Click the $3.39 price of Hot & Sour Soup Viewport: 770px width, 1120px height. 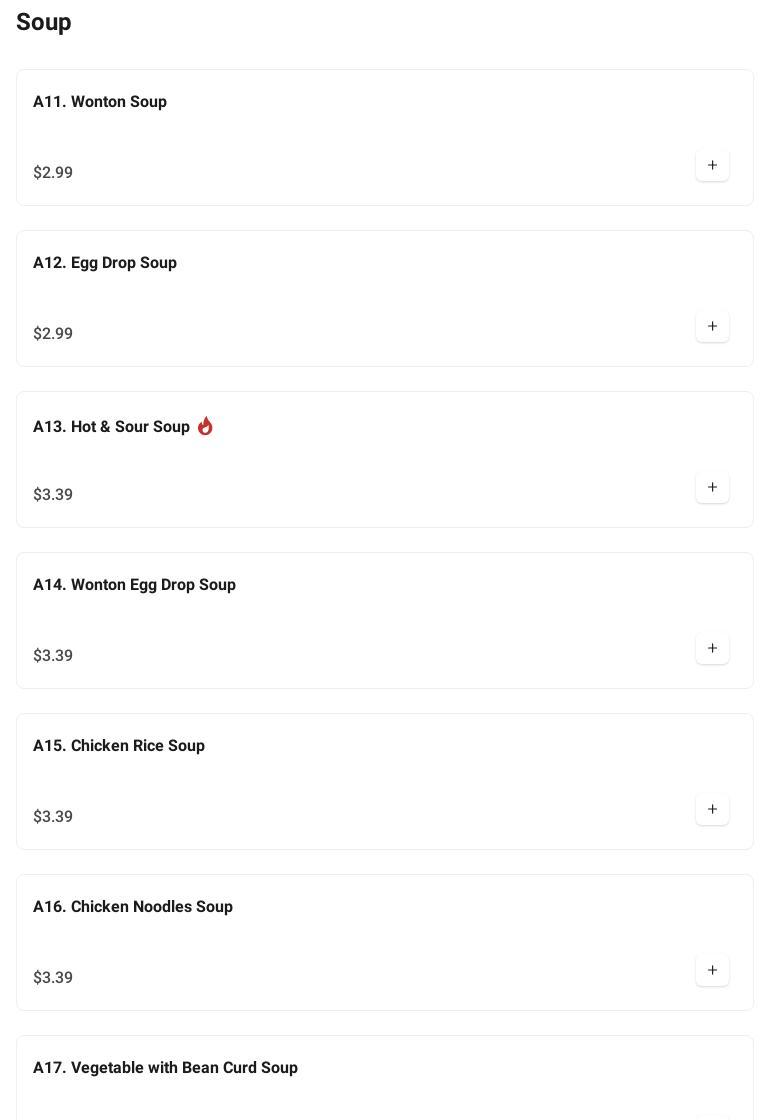pos(53,495)
